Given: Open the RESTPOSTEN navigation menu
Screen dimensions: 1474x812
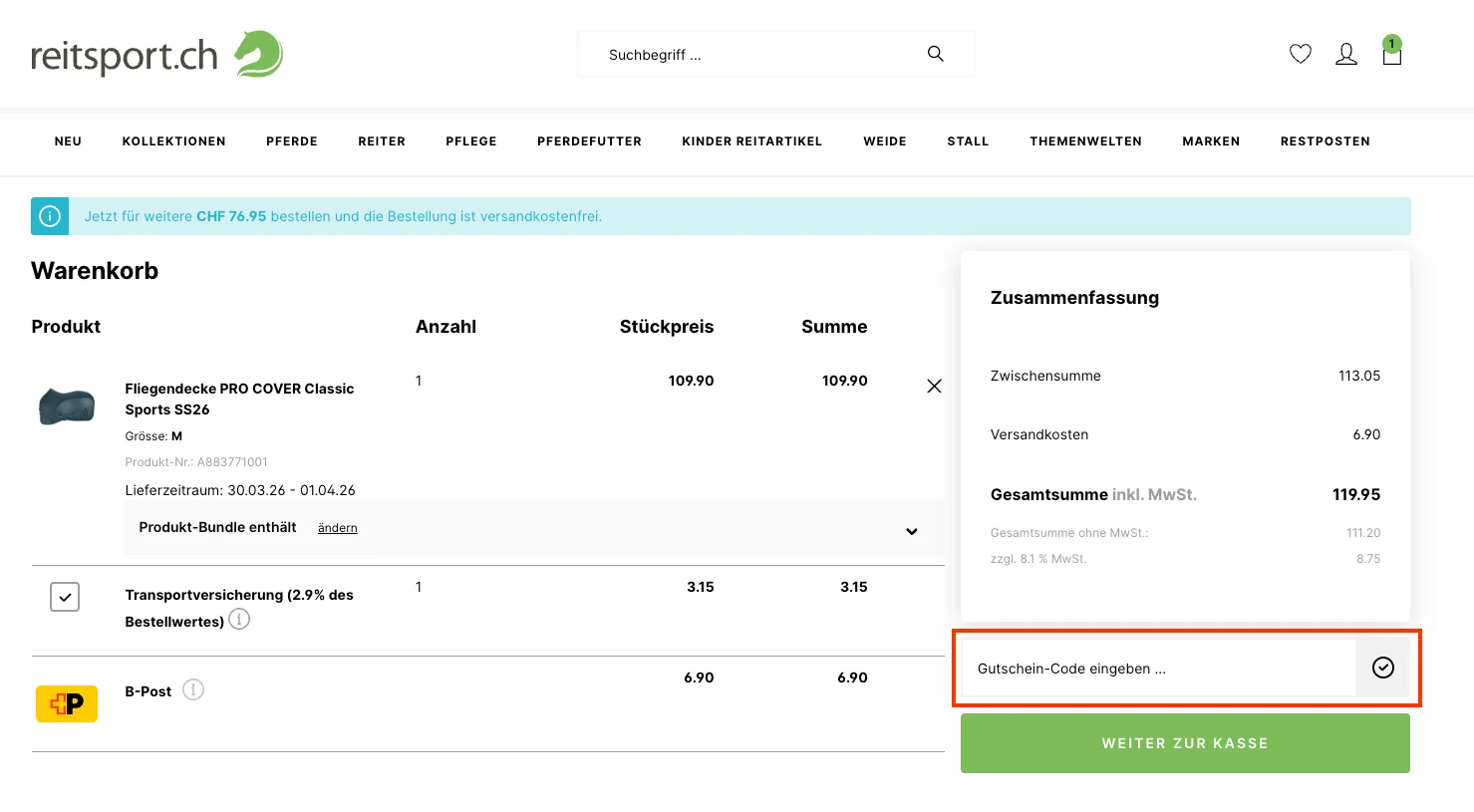Looking at the screenshot, I should (1326, 140).
